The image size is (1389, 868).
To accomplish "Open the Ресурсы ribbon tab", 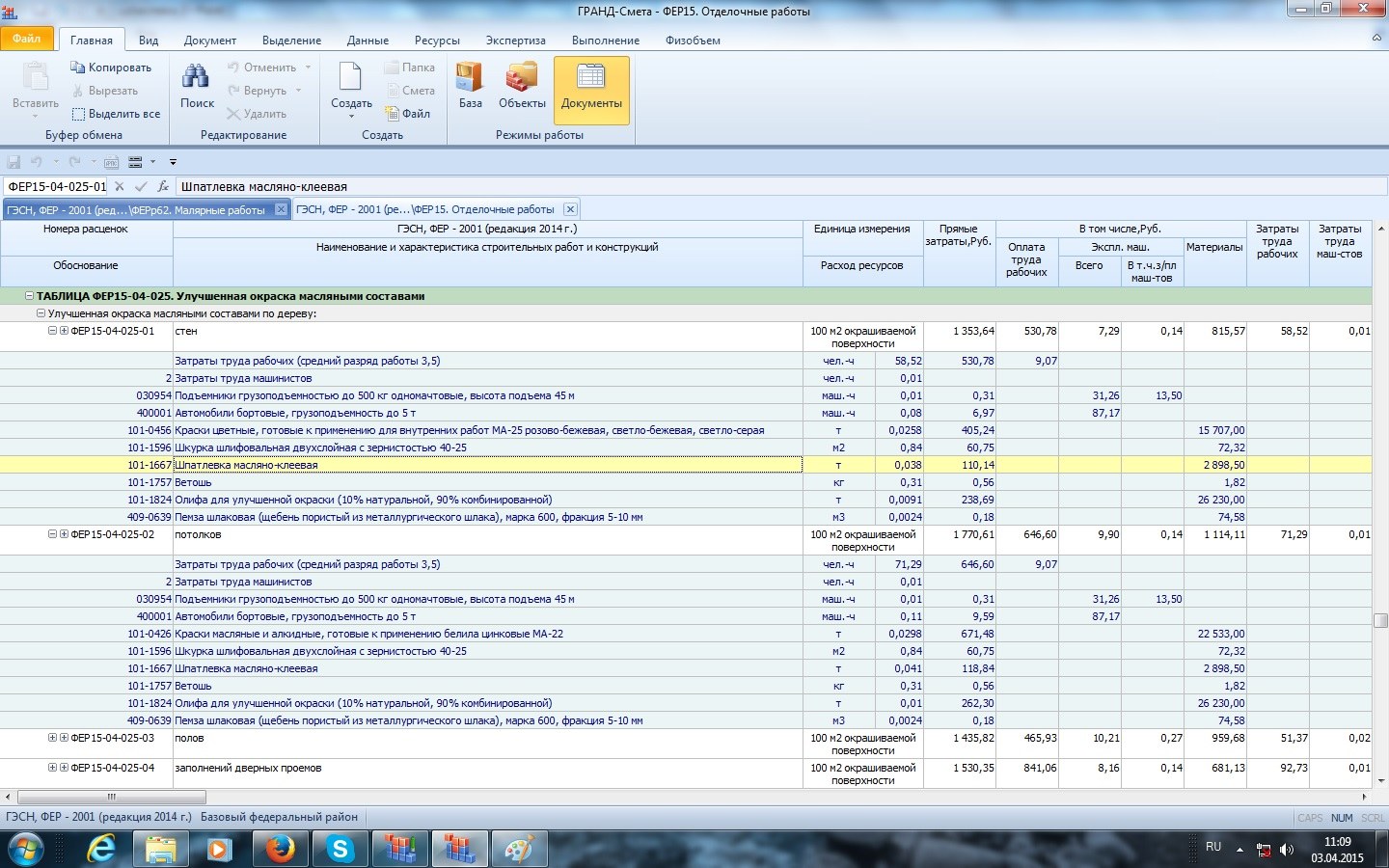I will (x=437, y=41).
